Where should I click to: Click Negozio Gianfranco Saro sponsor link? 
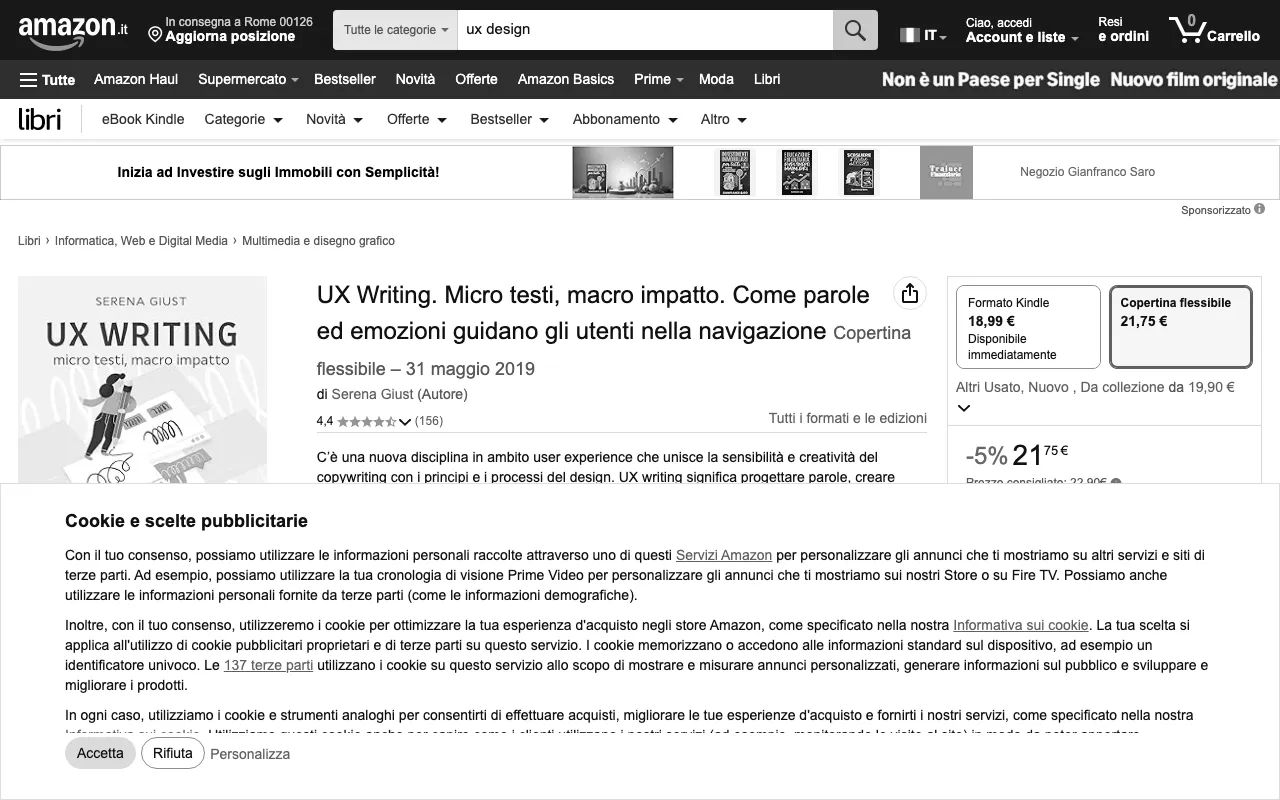coord(1087,172)
